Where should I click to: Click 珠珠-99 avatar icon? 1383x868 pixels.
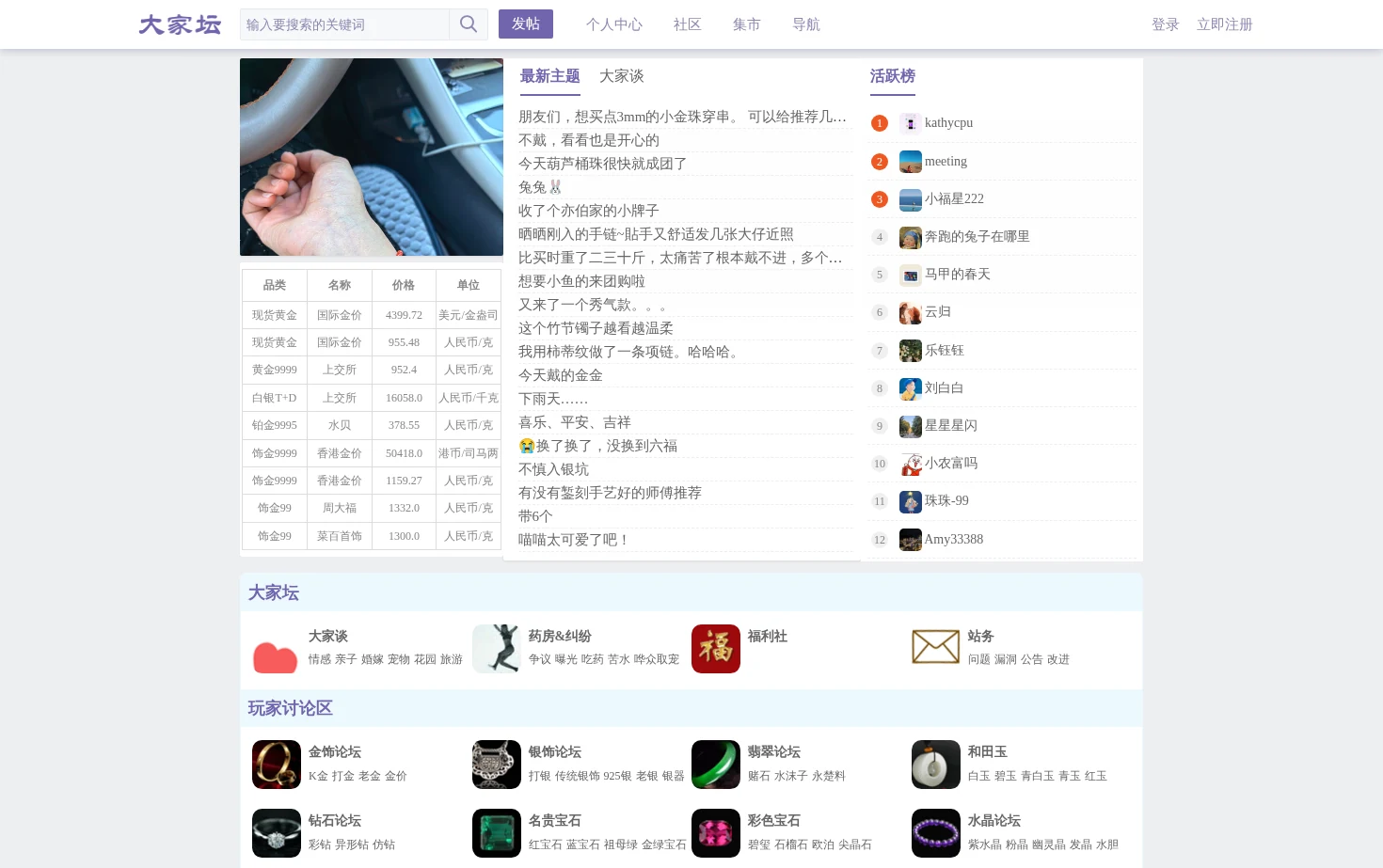coord(910,501)
